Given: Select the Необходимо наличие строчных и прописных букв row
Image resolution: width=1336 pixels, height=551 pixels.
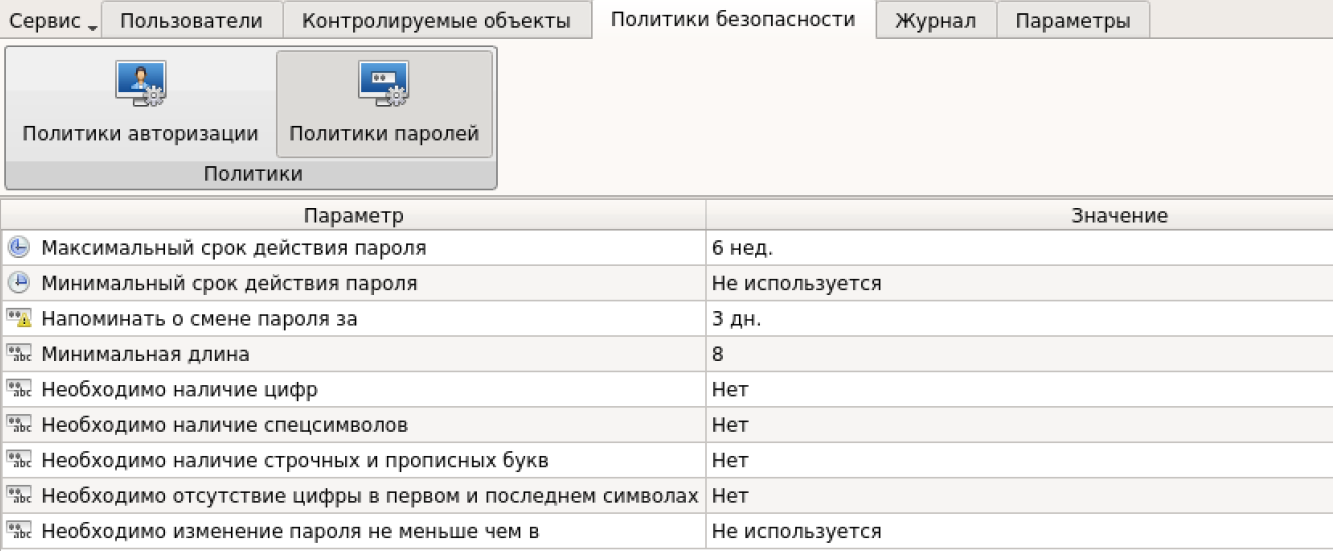Looking at the screenshot, I should tap(295, 461).
